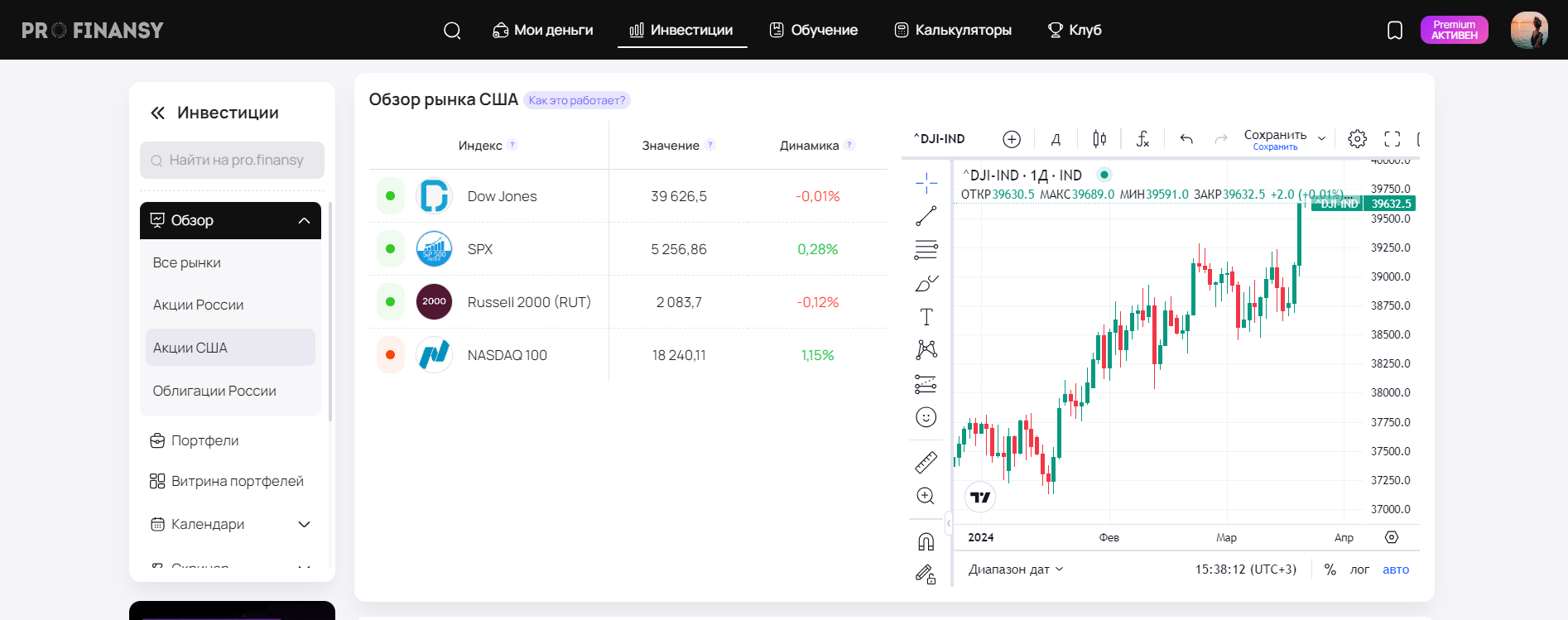Show the Динамика column help tooltip icon
The image size is (1568, 620).
[x=849, y=145]
